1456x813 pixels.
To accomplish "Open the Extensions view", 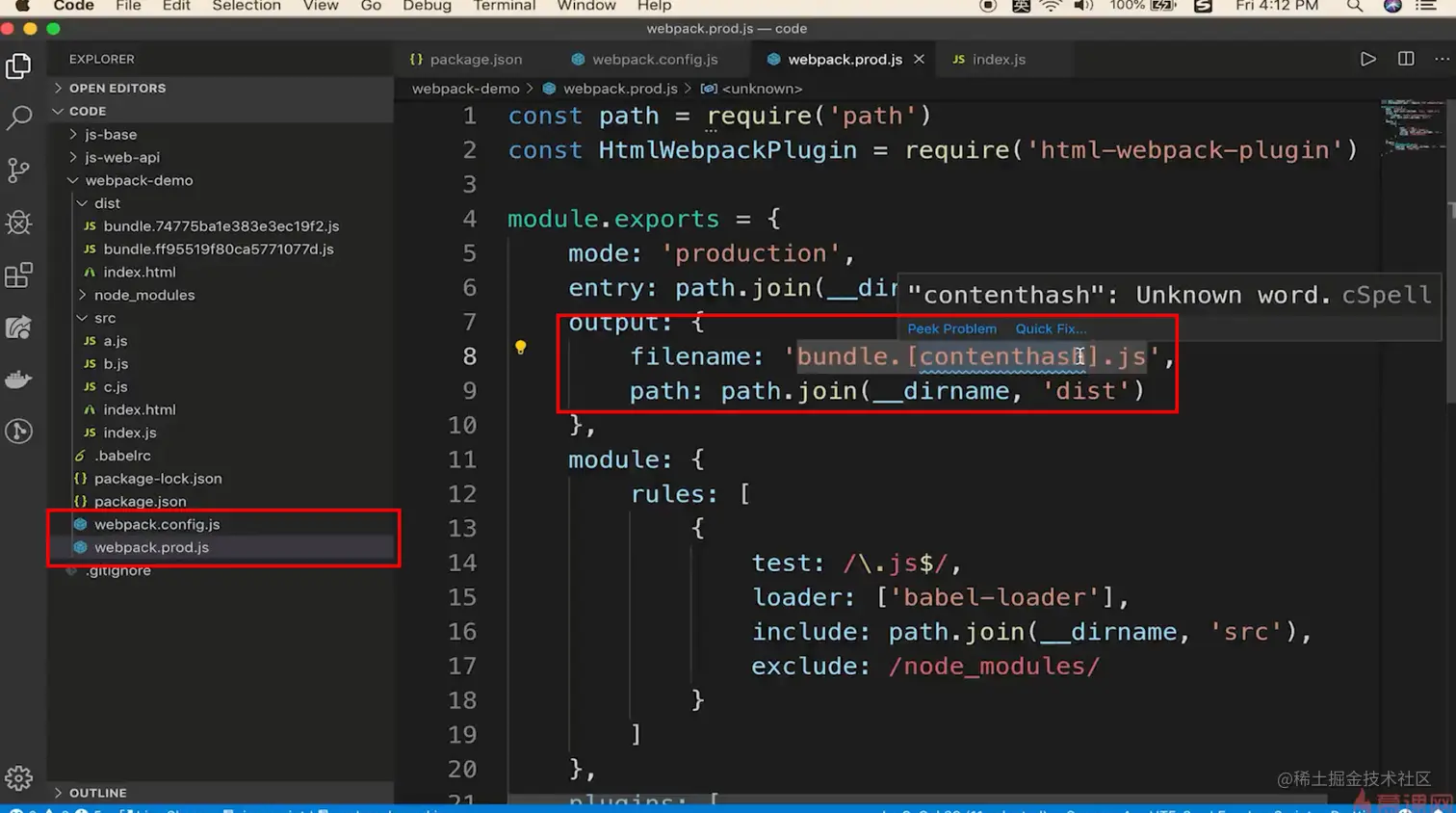I will tap(18, 275).
